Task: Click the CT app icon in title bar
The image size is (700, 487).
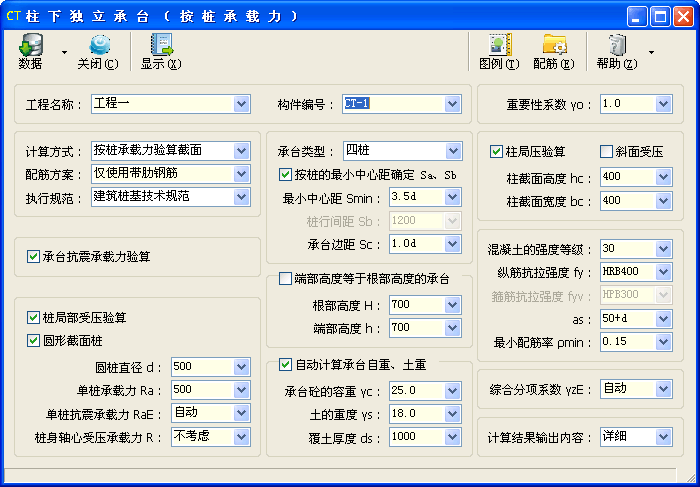Action: tap(14, 16)
